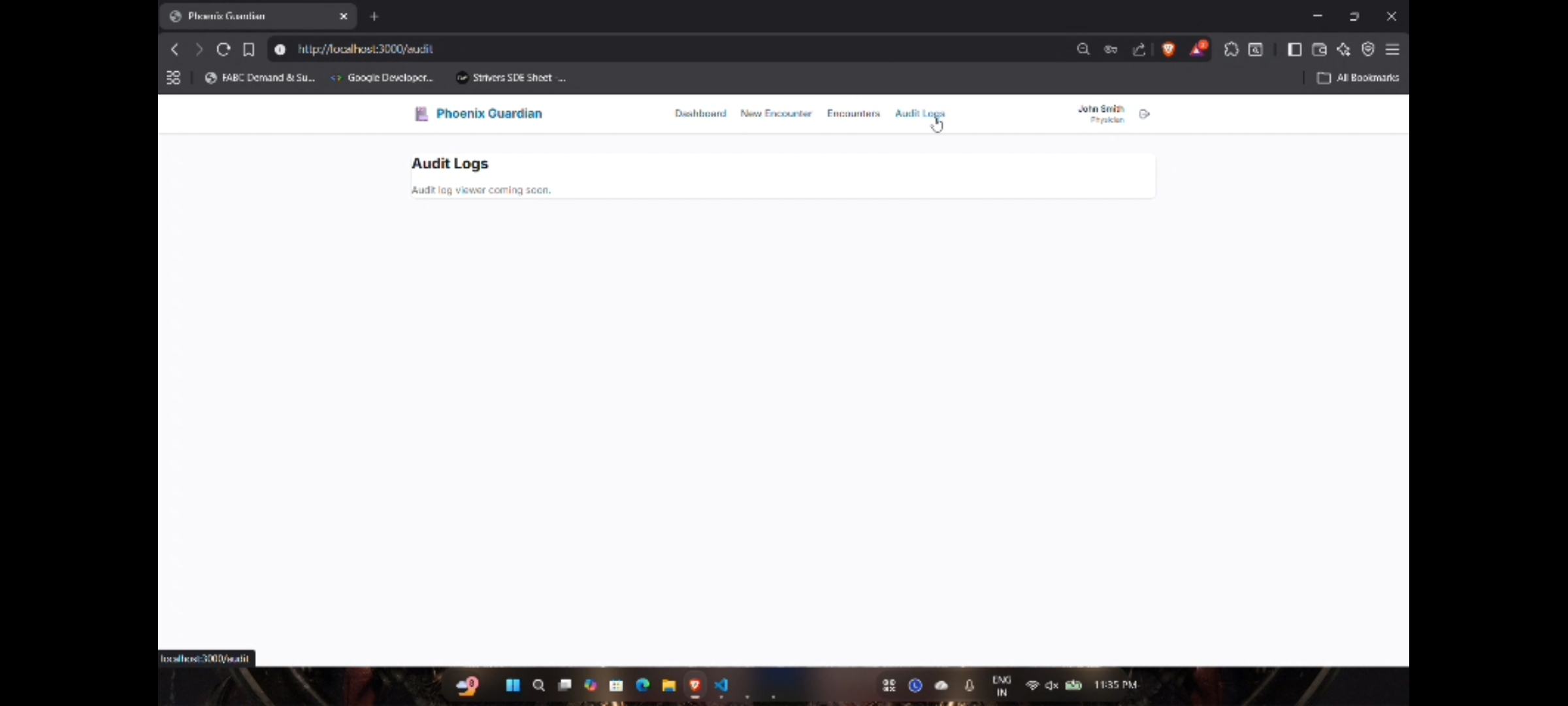The height and width of the screenshot is (706, 1568).
Task: Open the Encounters nav link
Action: (x=853, y=114)
